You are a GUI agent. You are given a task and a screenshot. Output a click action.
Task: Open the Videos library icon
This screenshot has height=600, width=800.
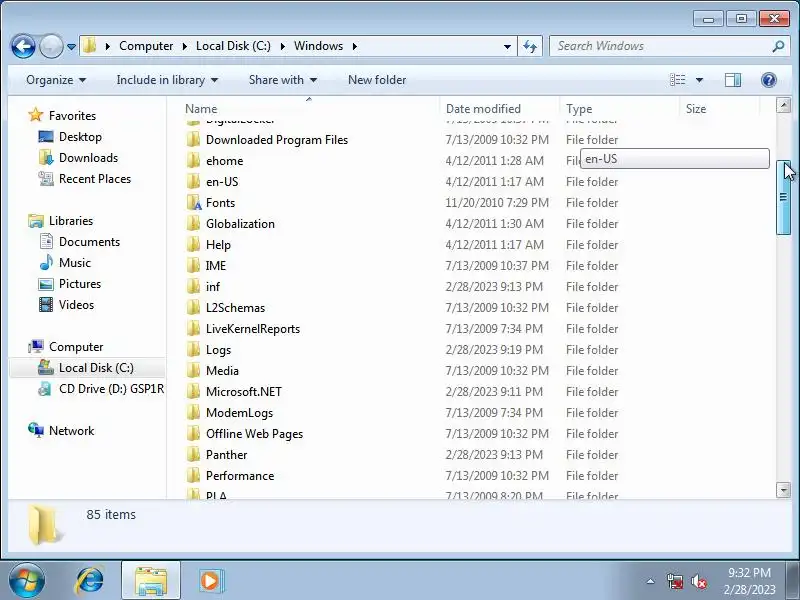46,305
